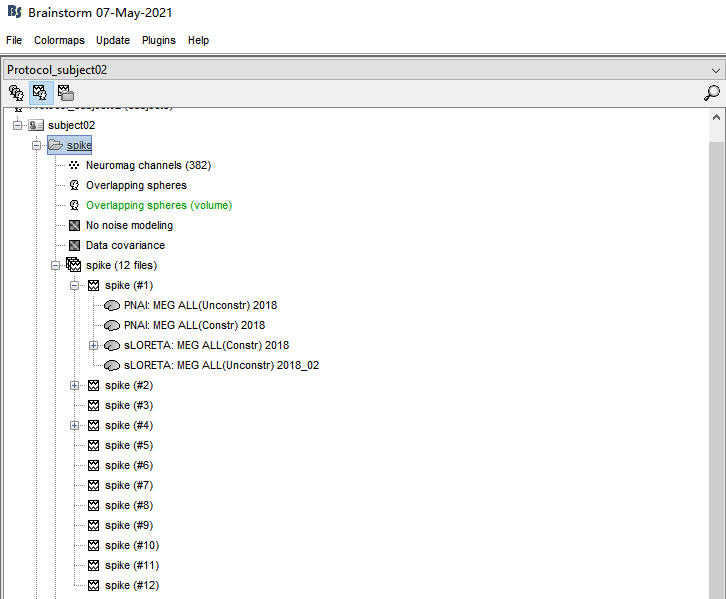Select the spike folder icon
This screenshot has width=726, height=599.
coord(56,145)
